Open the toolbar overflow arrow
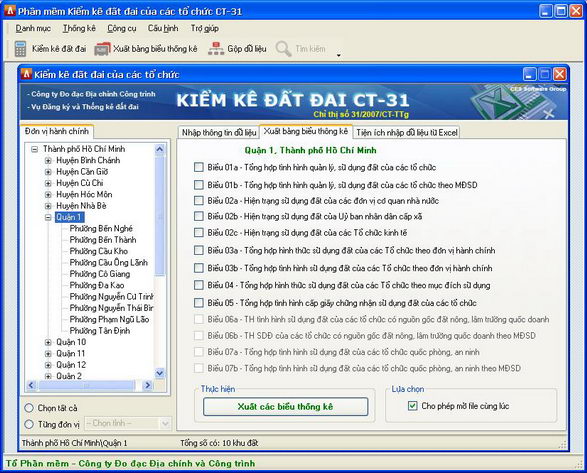Image resolution: width=587 pixels, height=473 pixels. [338, 55]
